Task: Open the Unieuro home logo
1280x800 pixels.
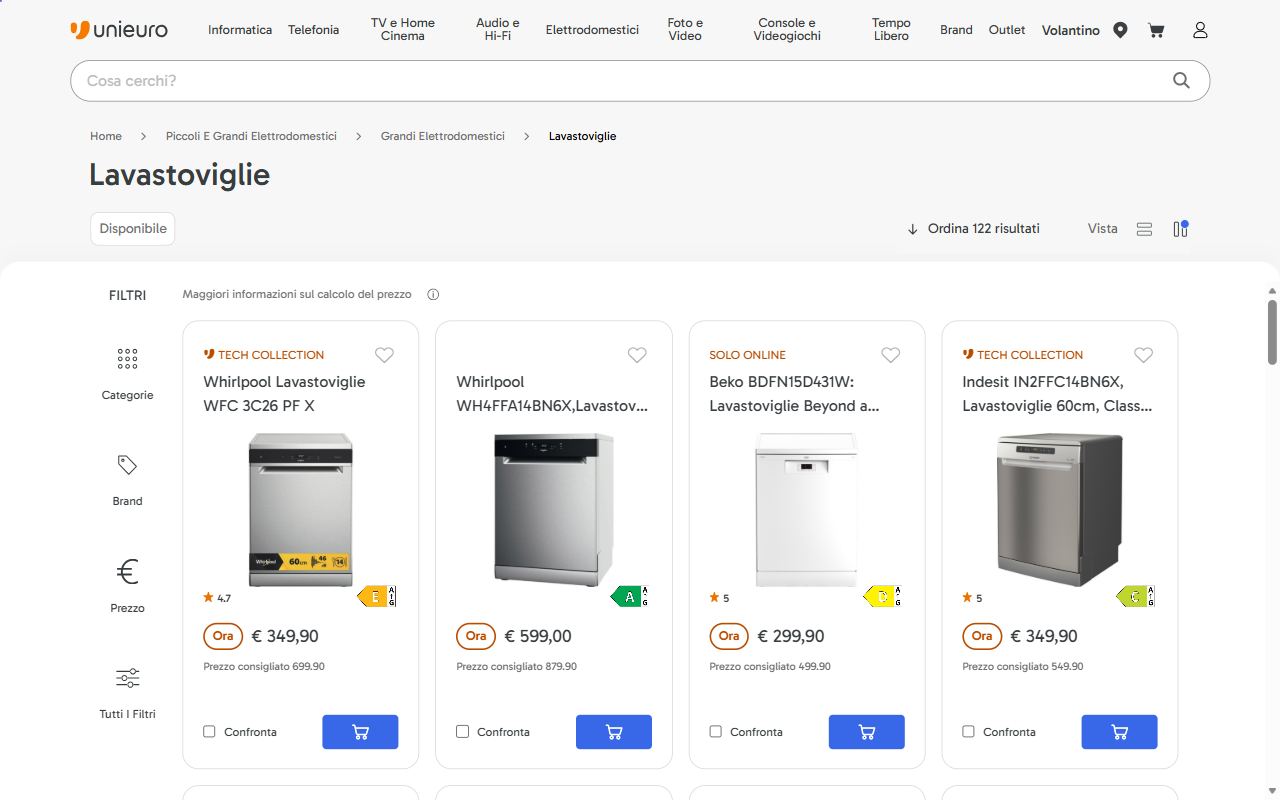Action: tap(119, 30)
